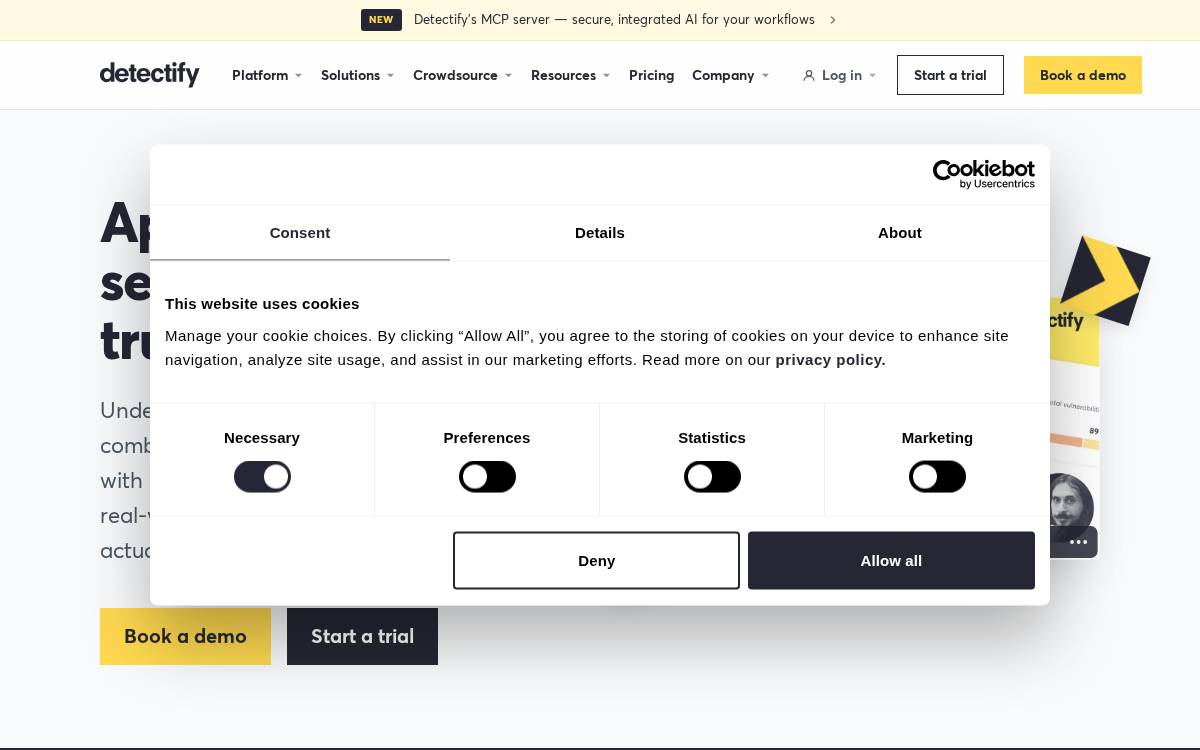Click the 'This website uses cookies' heading

pyautogui.click(x=262, y=304)
